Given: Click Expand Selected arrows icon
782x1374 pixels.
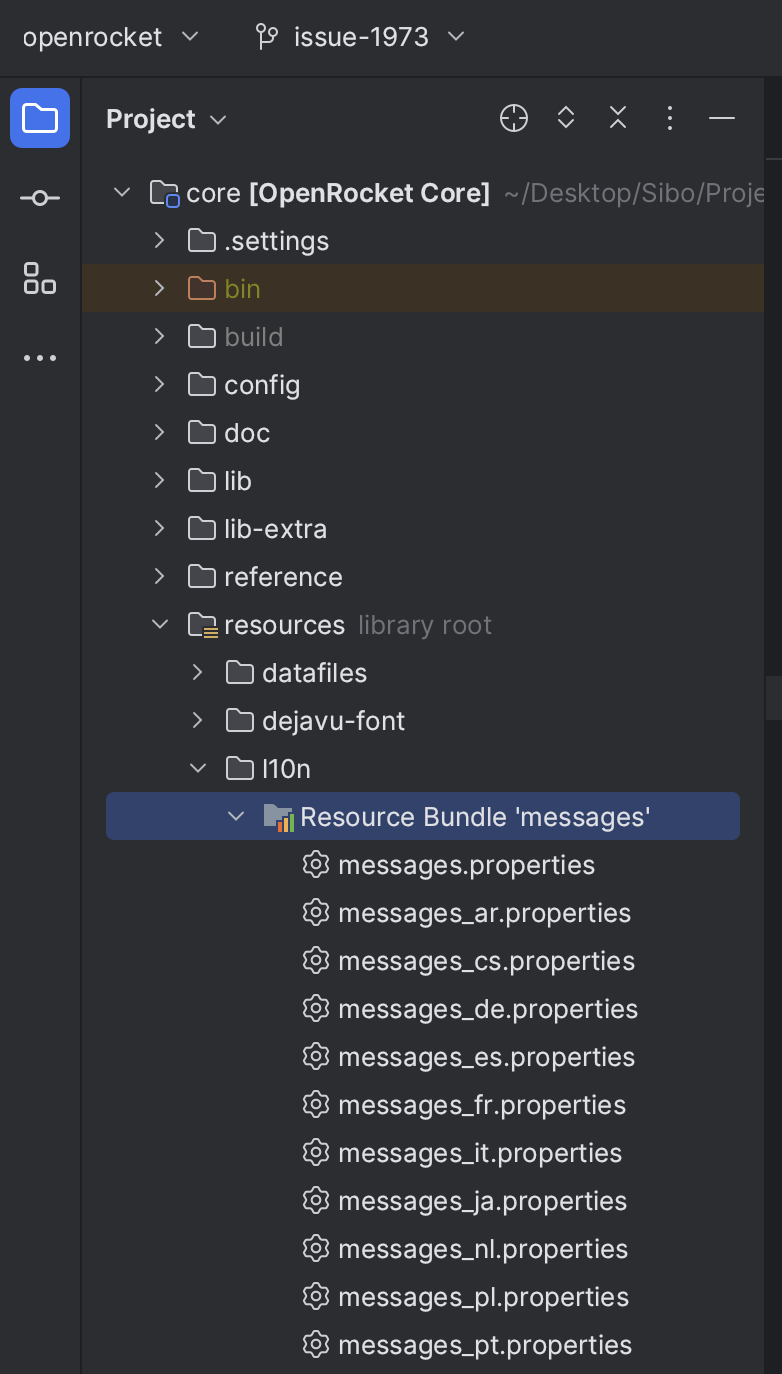Looking at the screenshot, I should (566, 118).
